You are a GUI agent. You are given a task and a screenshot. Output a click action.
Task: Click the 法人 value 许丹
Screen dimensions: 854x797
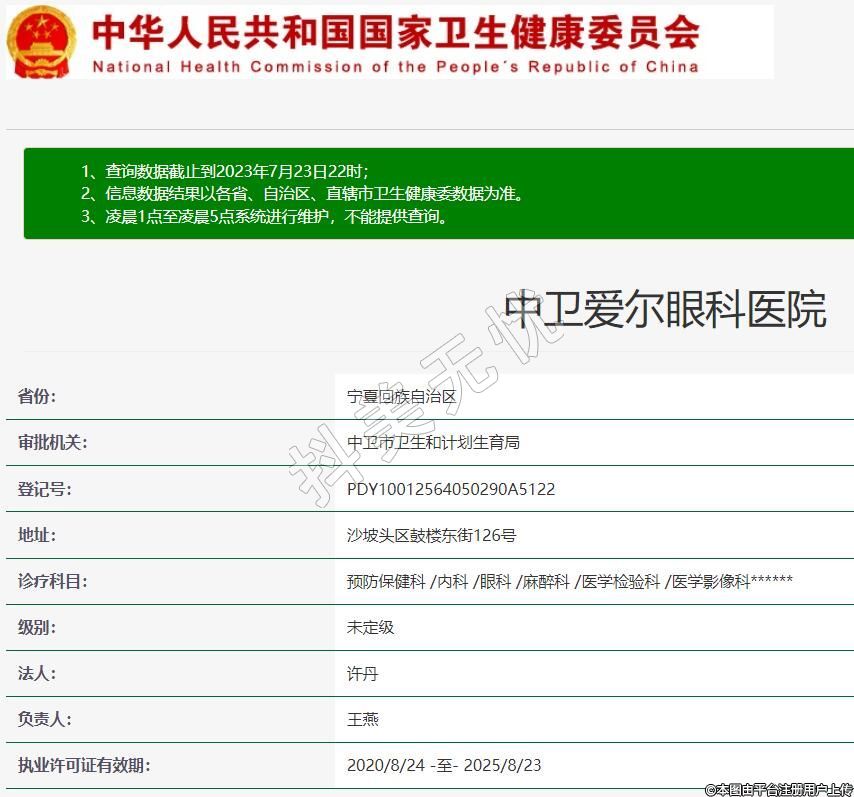[362, 674]
